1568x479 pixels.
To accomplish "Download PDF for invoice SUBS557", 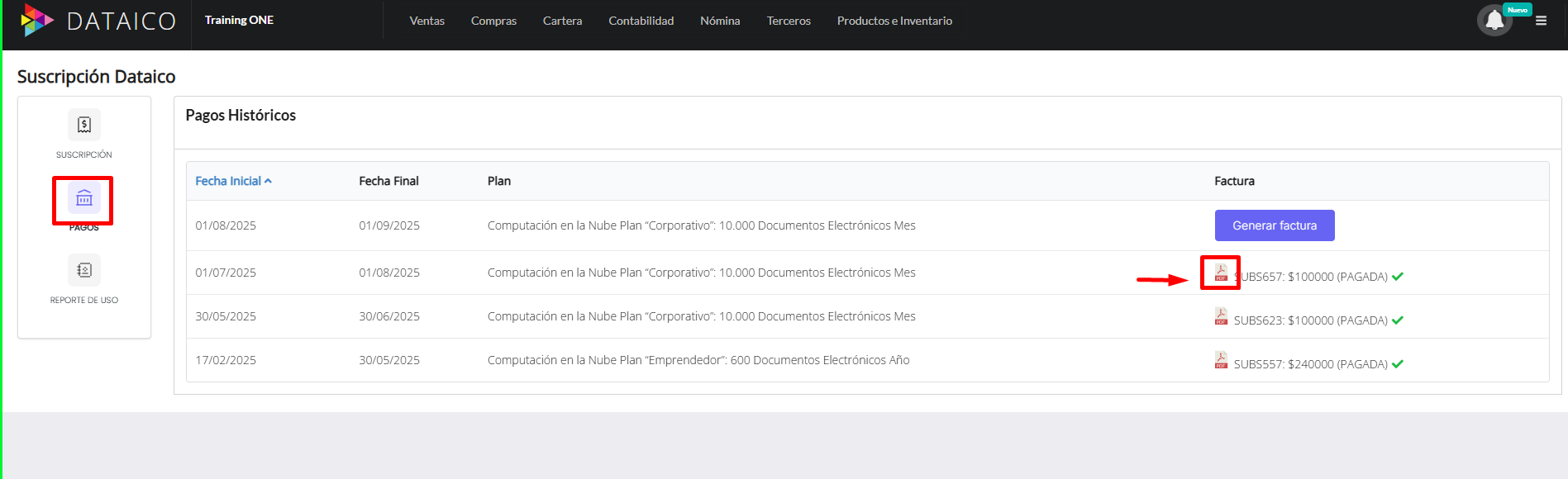I will (x=1221, y=361).
